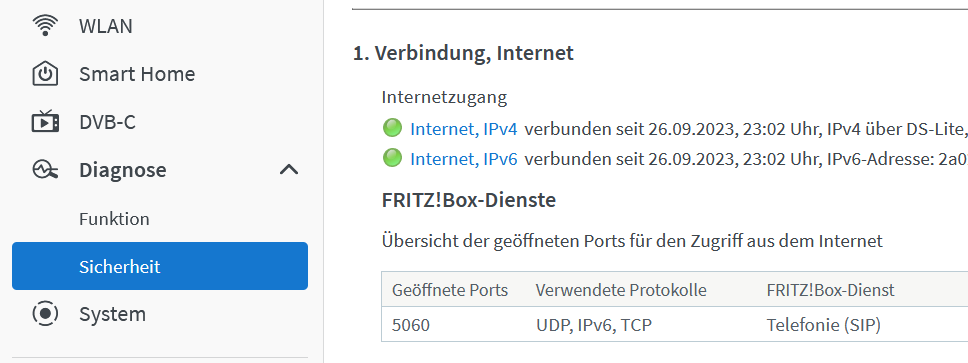The image size is (968, 363).
Task: Open the Smart Home menu entry
Action: coord(160,74)
